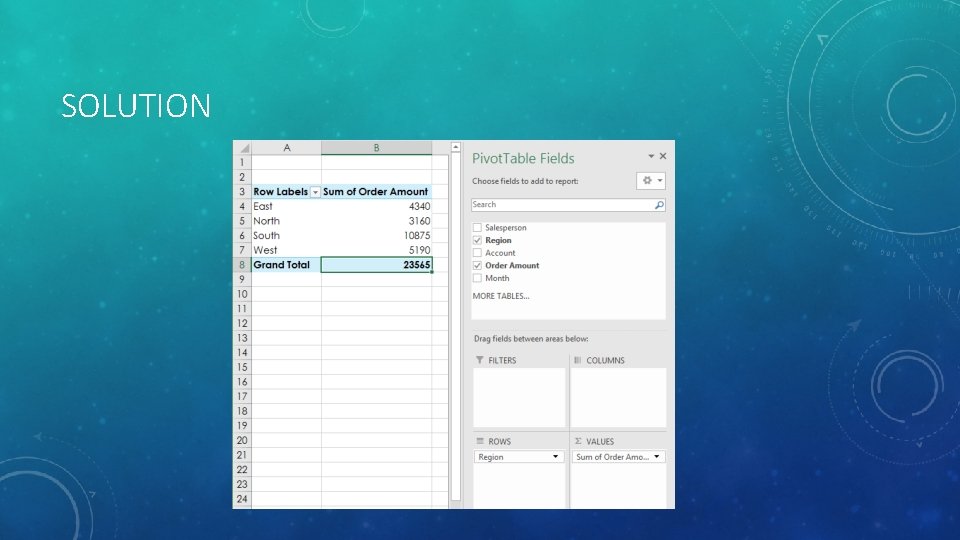960x540 pixels.
Task: Select the East cell
Action: tap(287, 206)
